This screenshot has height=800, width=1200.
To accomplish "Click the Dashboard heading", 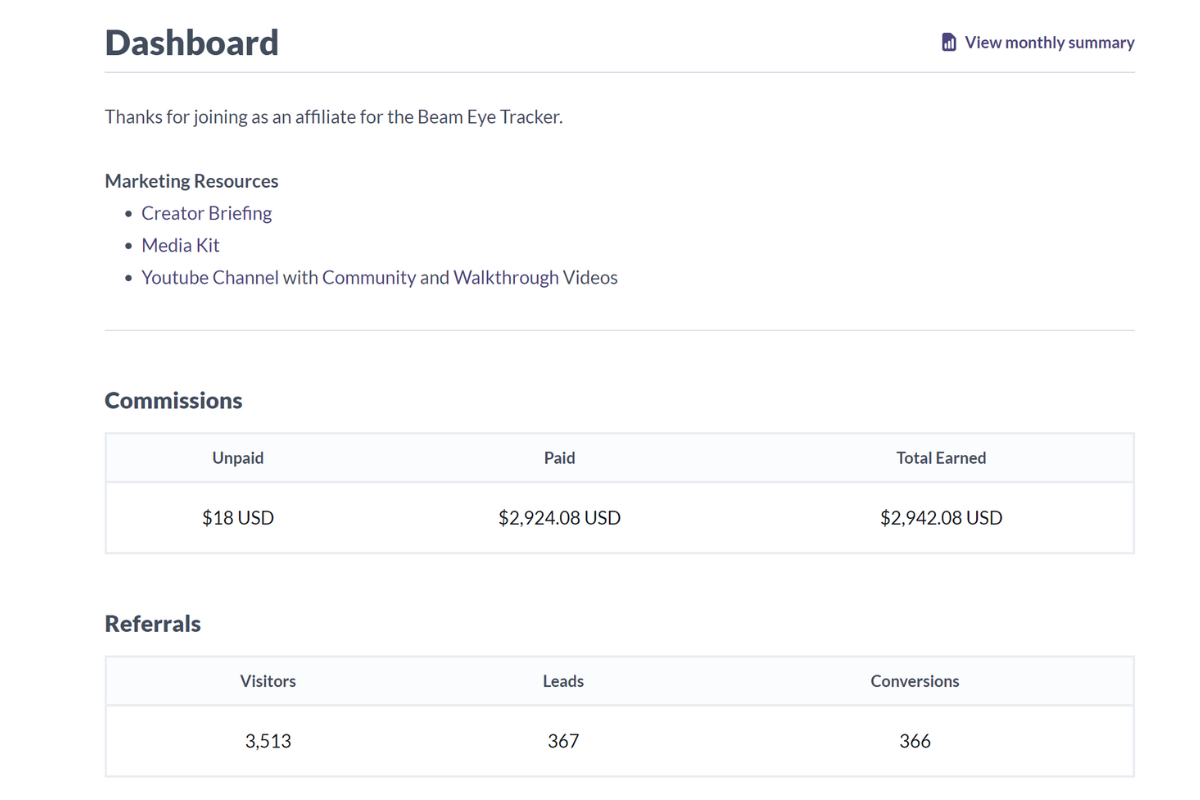I will click(192, 43).
